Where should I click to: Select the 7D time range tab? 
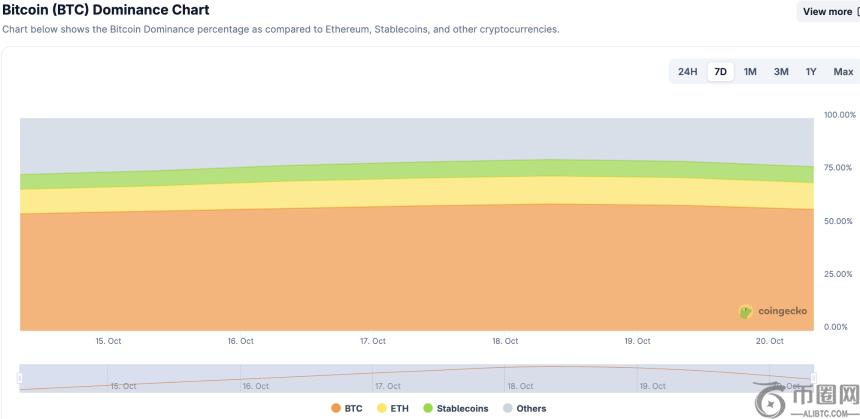pyautogui.click(x=720, y=72)
